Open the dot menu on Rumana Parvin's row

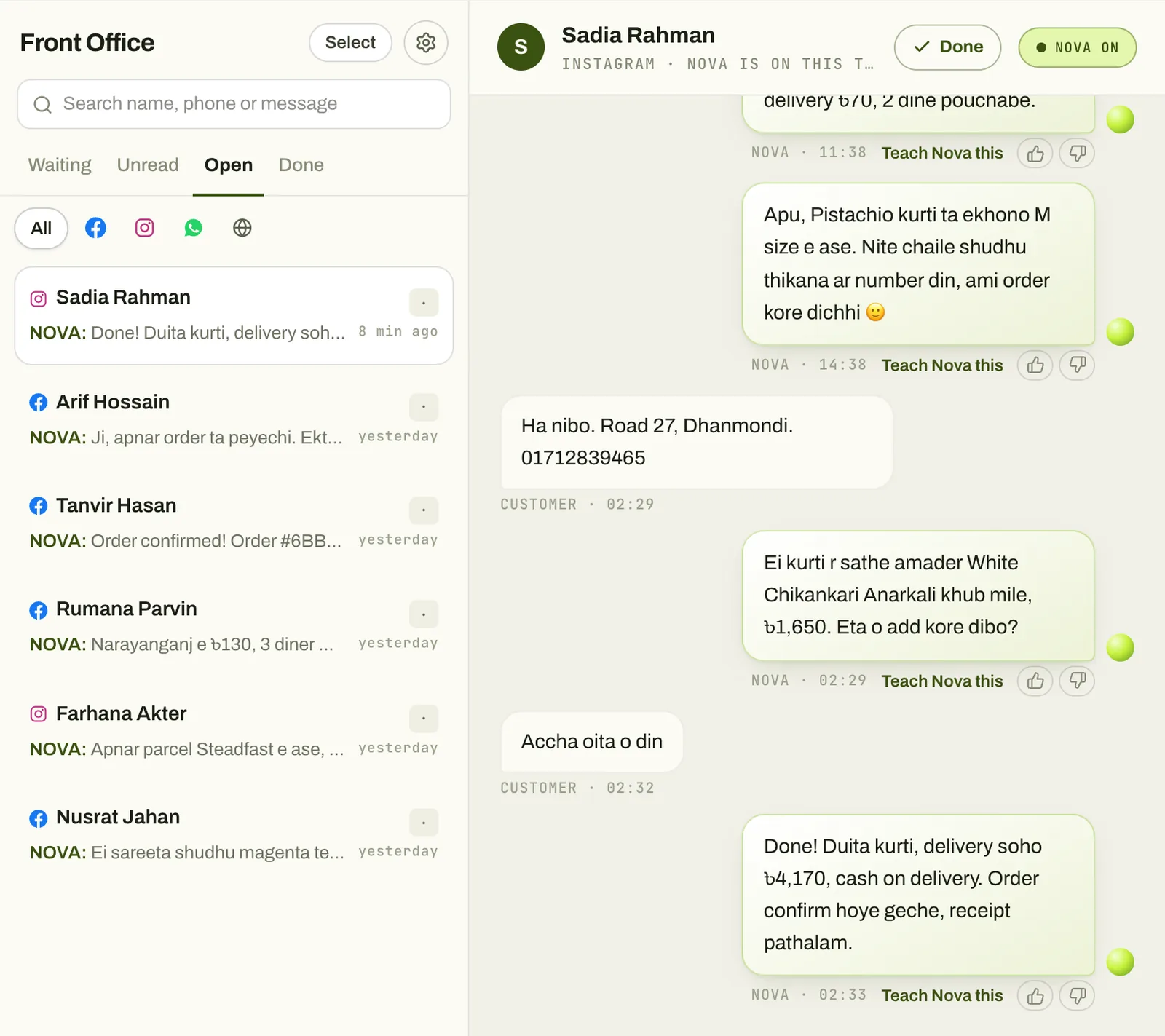coord(424,614)
